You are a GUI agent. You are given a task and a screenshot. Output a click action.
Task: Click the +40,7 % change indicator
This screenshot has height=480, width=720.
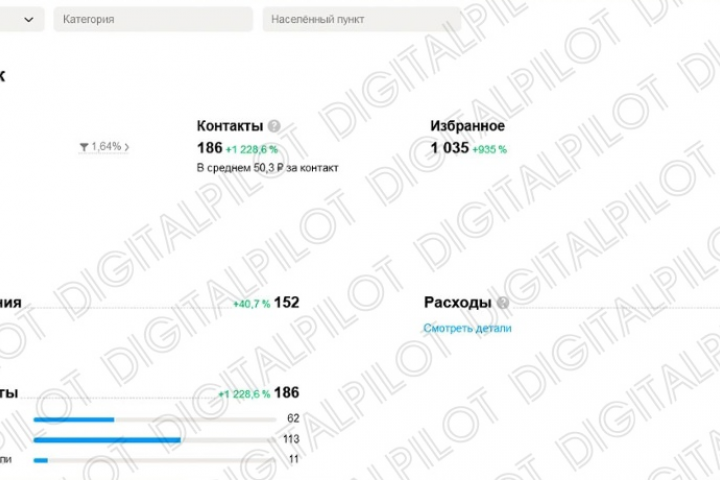[x=251, y=304]
